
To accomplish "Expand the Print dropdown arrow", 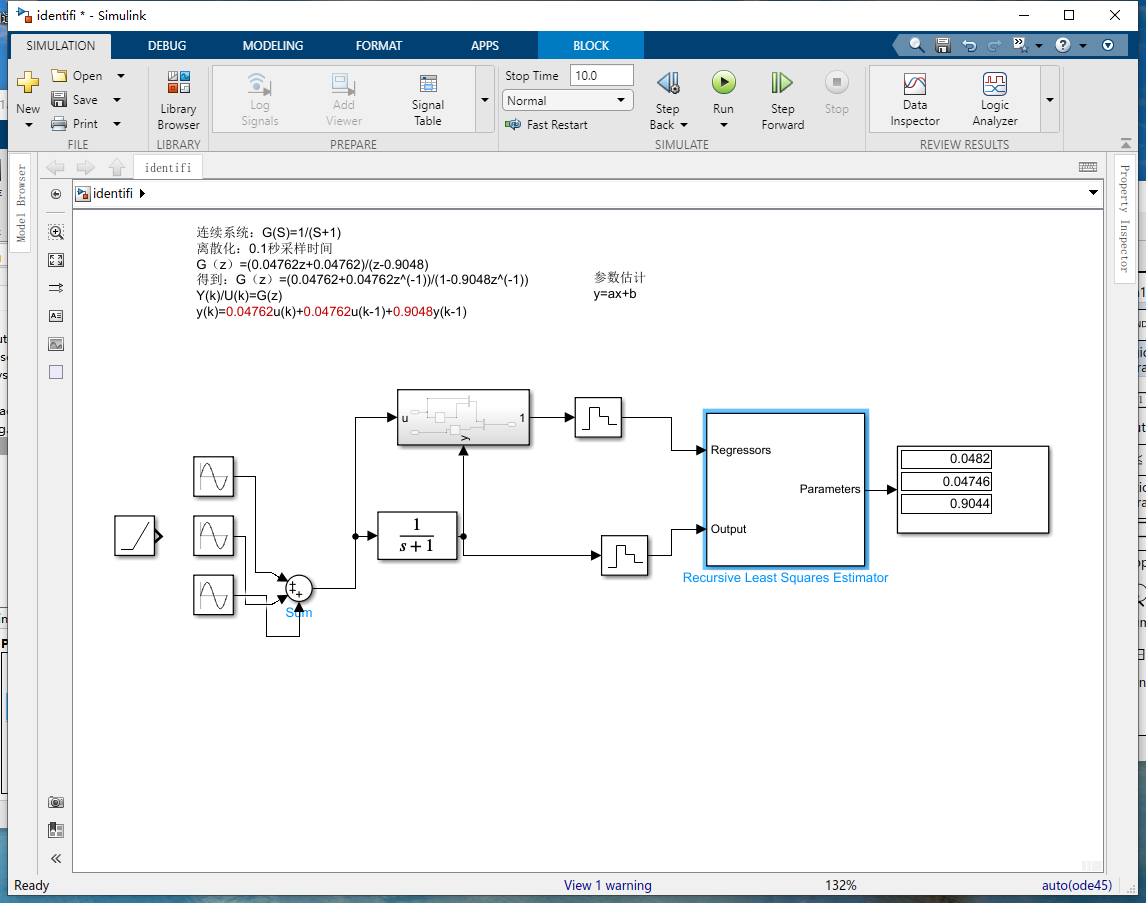I will pos(117,123).
